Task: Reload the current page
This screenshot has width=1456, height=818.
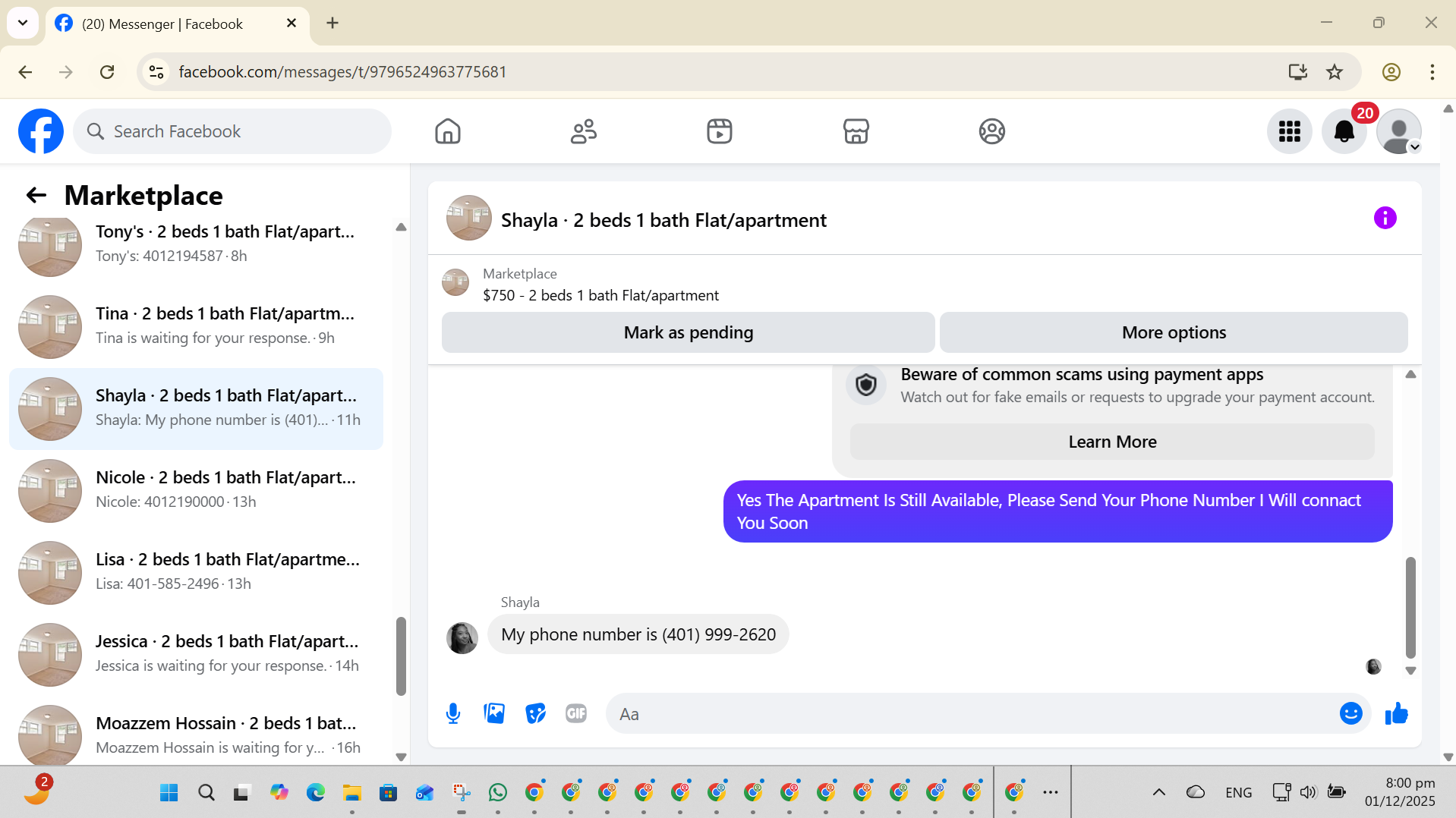Action: (107, 72)
